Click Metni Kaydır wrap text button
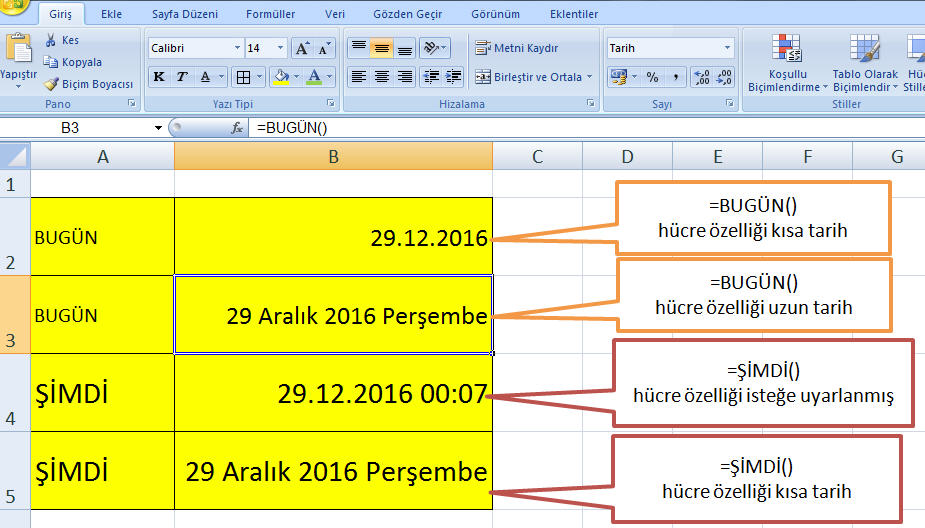Image resolution: width=925 pixels, height=528 pixels. [517, 48]
